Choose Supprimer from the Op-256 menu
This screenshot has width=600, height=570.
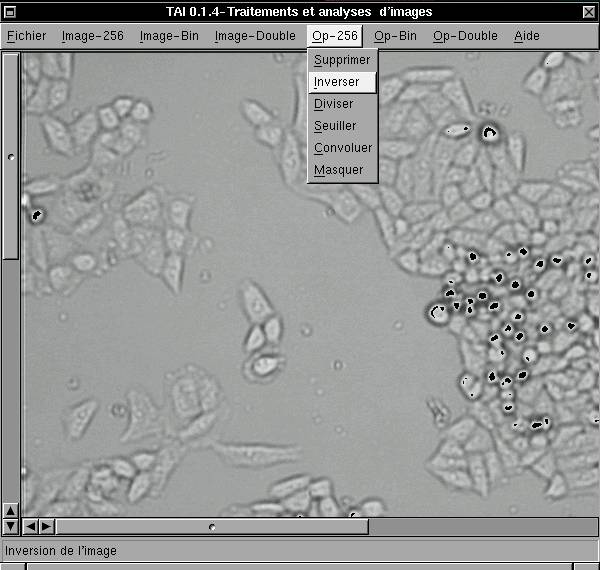(x=342, y=60)
